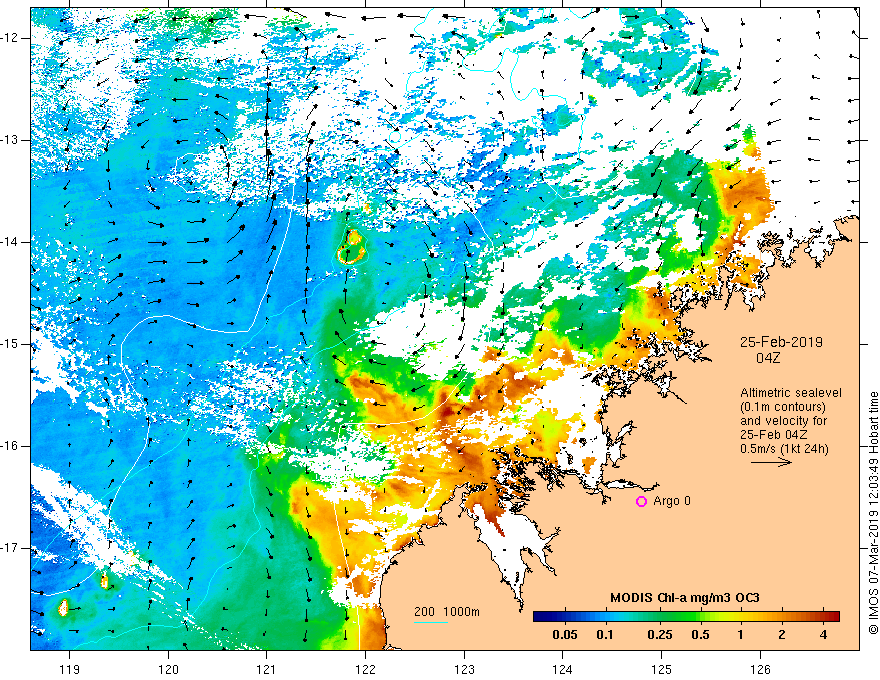Click the longitude axis label '122'

pyautogui.click(x=365, y=669)
